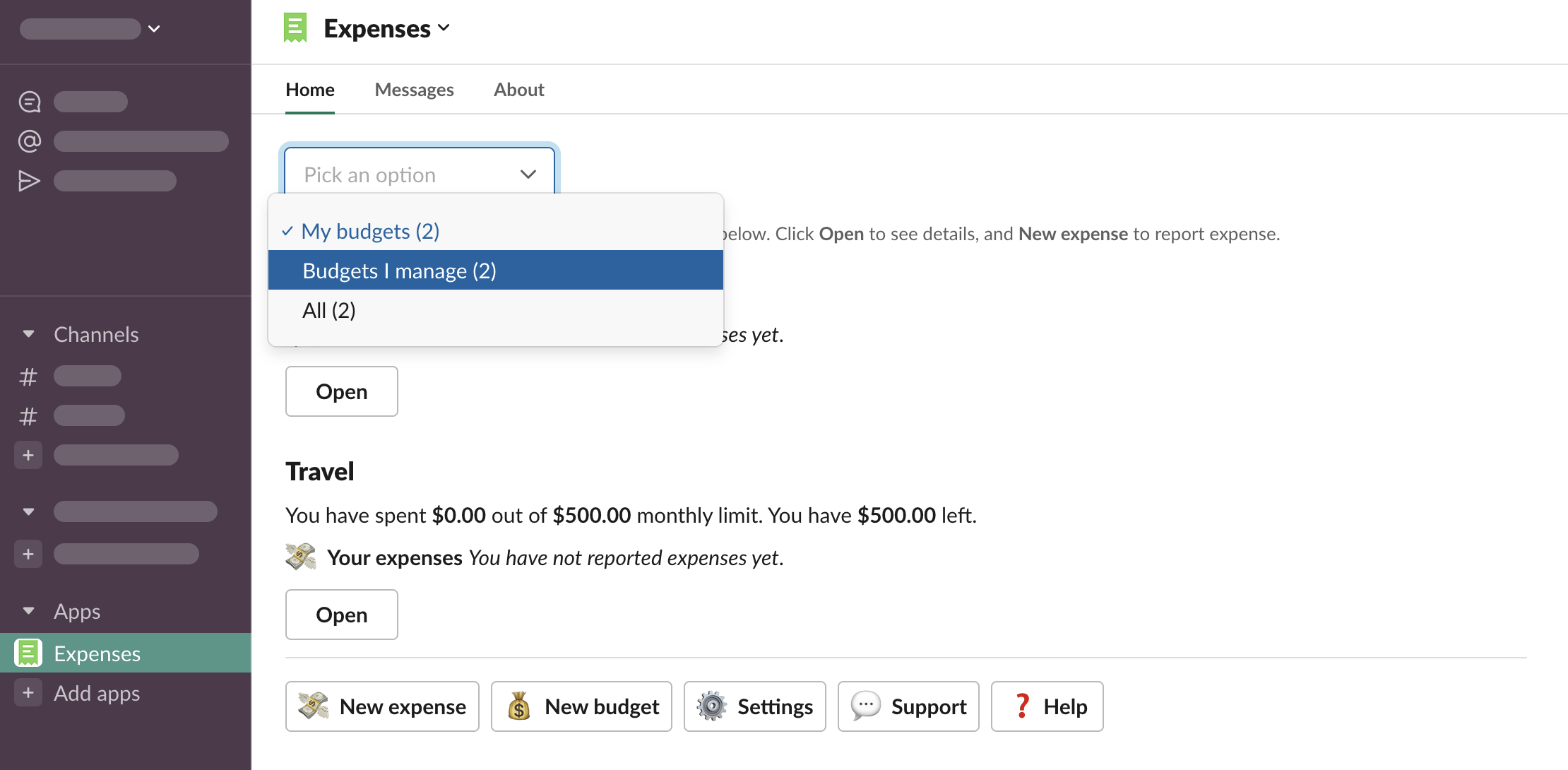Switch to the About tab
Image resolution: width=1568 pixels, height=770 pixels.
[518, 90]
